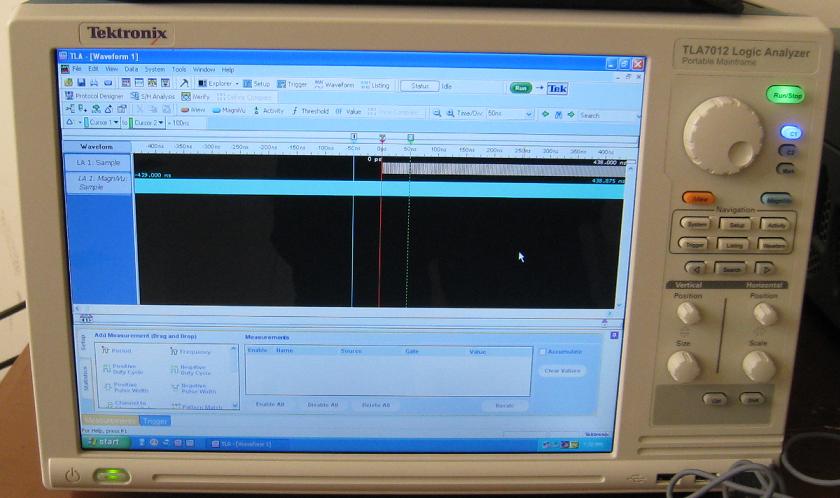The width and height of the screenshot is (840, 498).
Task: Click the Windows start button
Action: click(106, 442)
